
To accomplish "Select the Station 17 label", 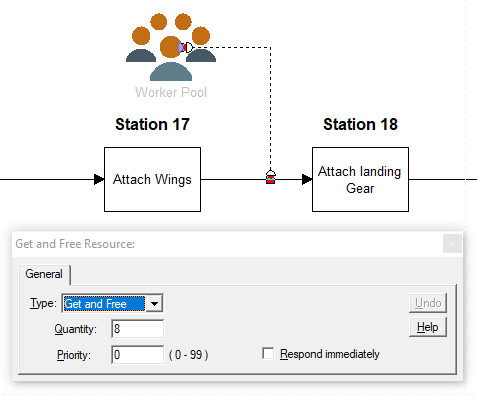I will [x=152, y=124].
